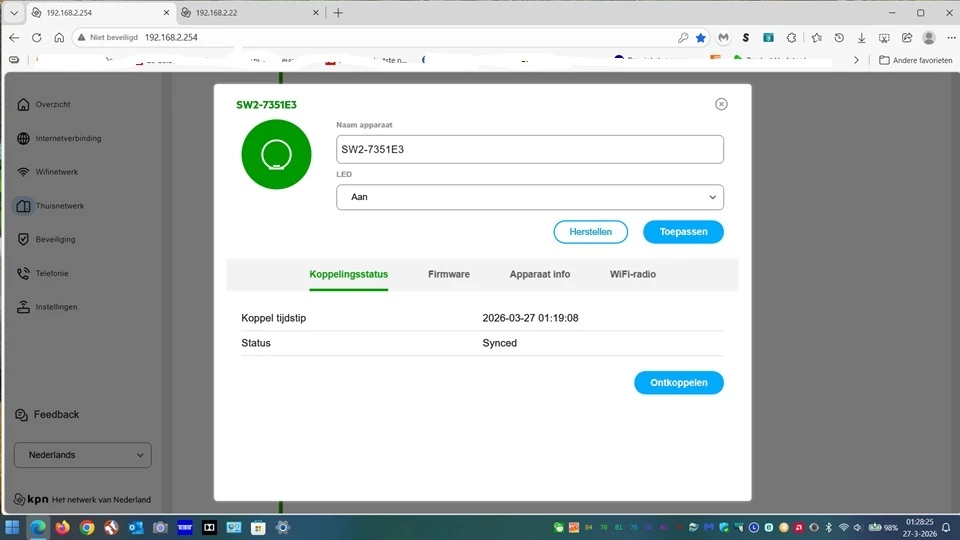
Task: Reload the page
Action: pyautogui.click(x=37, y=37)
